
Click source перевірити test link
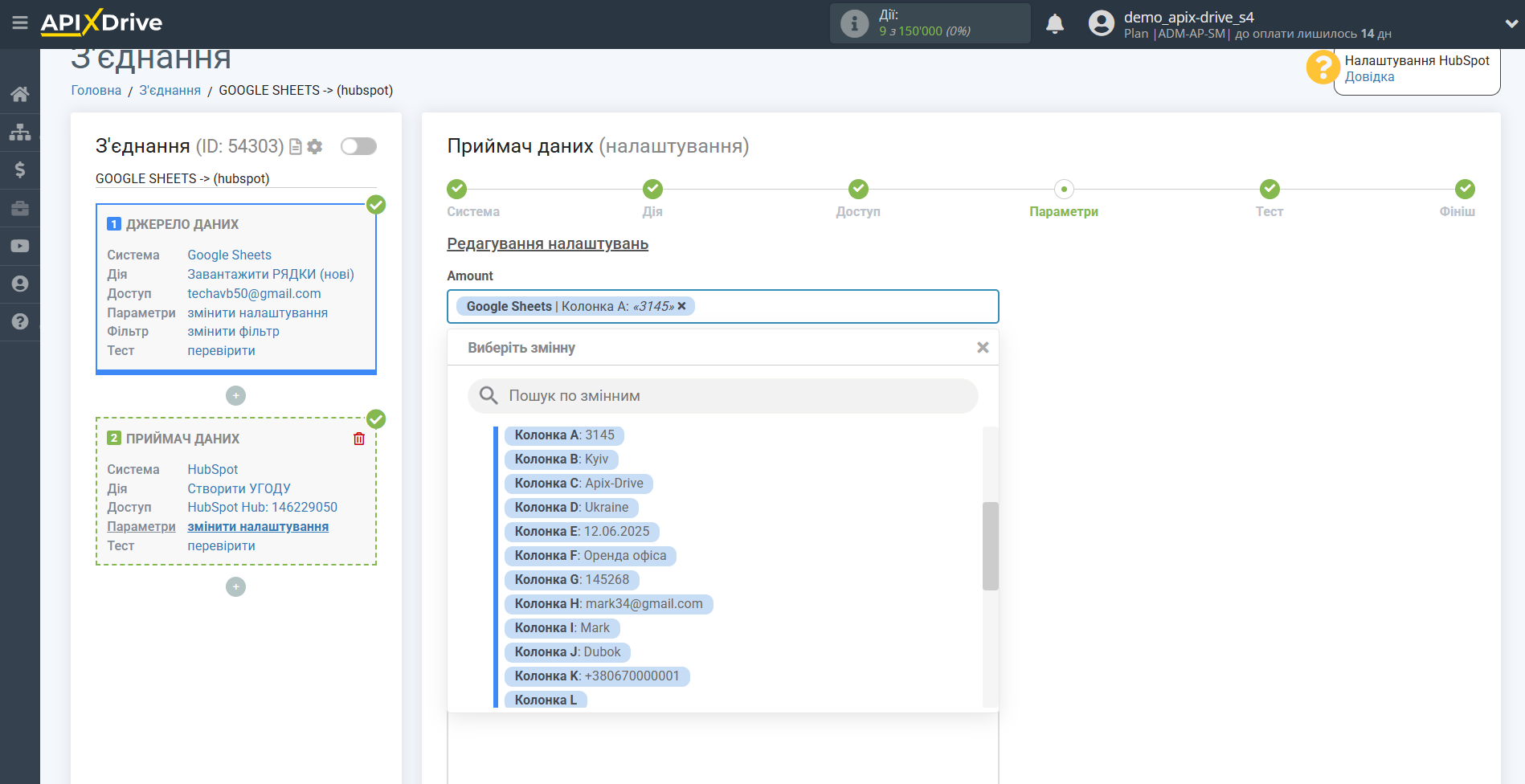pos(222,350)
